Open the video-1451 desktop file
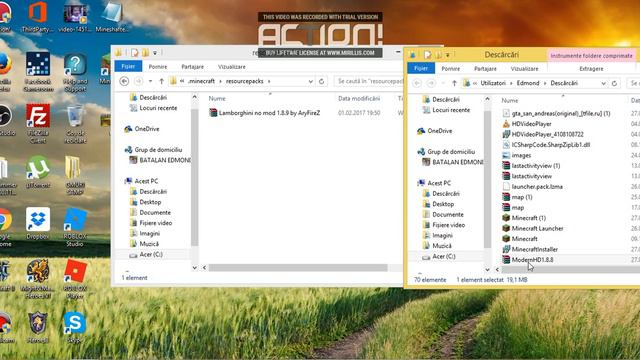This screenshot has width=640, height=360. [75, 17]
